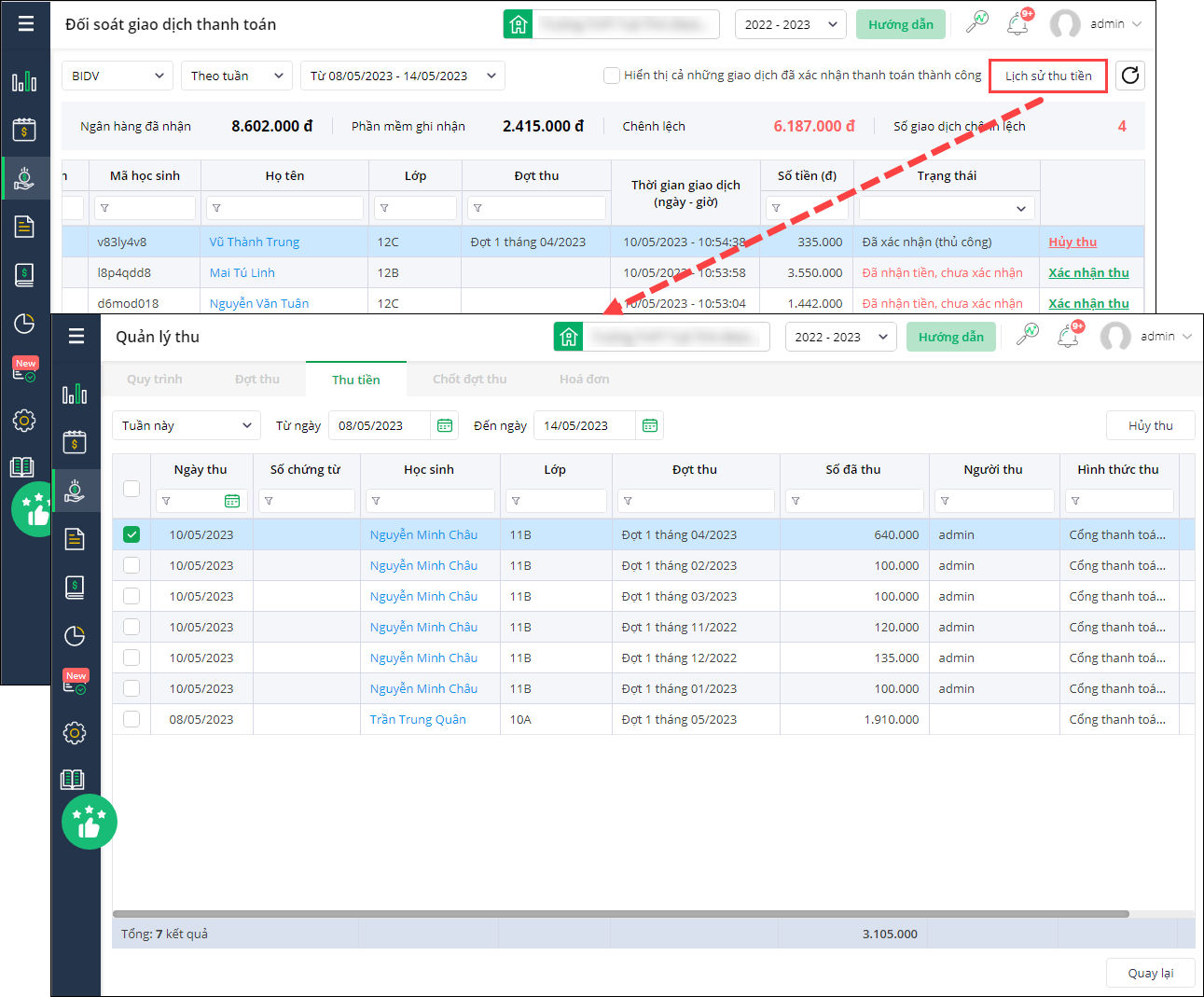Switch to Đợt thu tab
1204x997 pixels.
[x=257, y=380]
